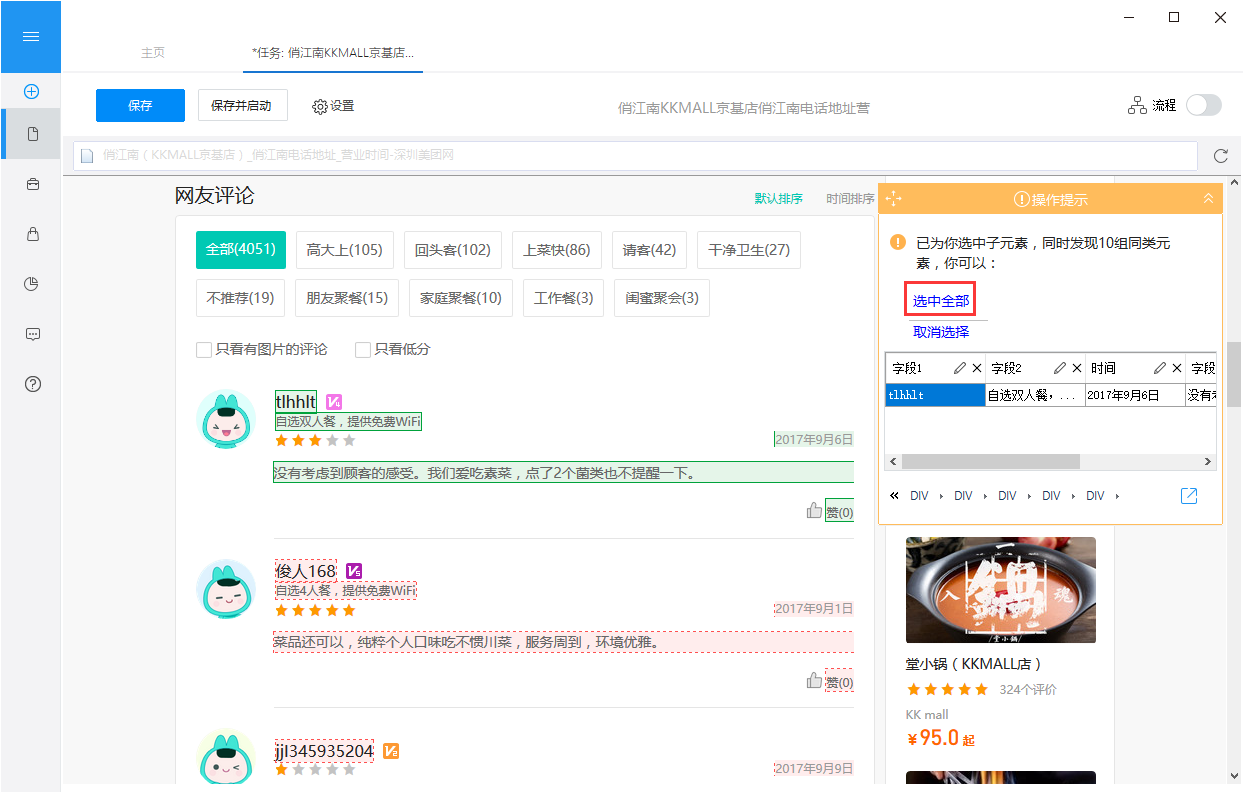Click the 流程 workflow icon
Viewport: 1244px width, 793px height.
(1137, 105)
